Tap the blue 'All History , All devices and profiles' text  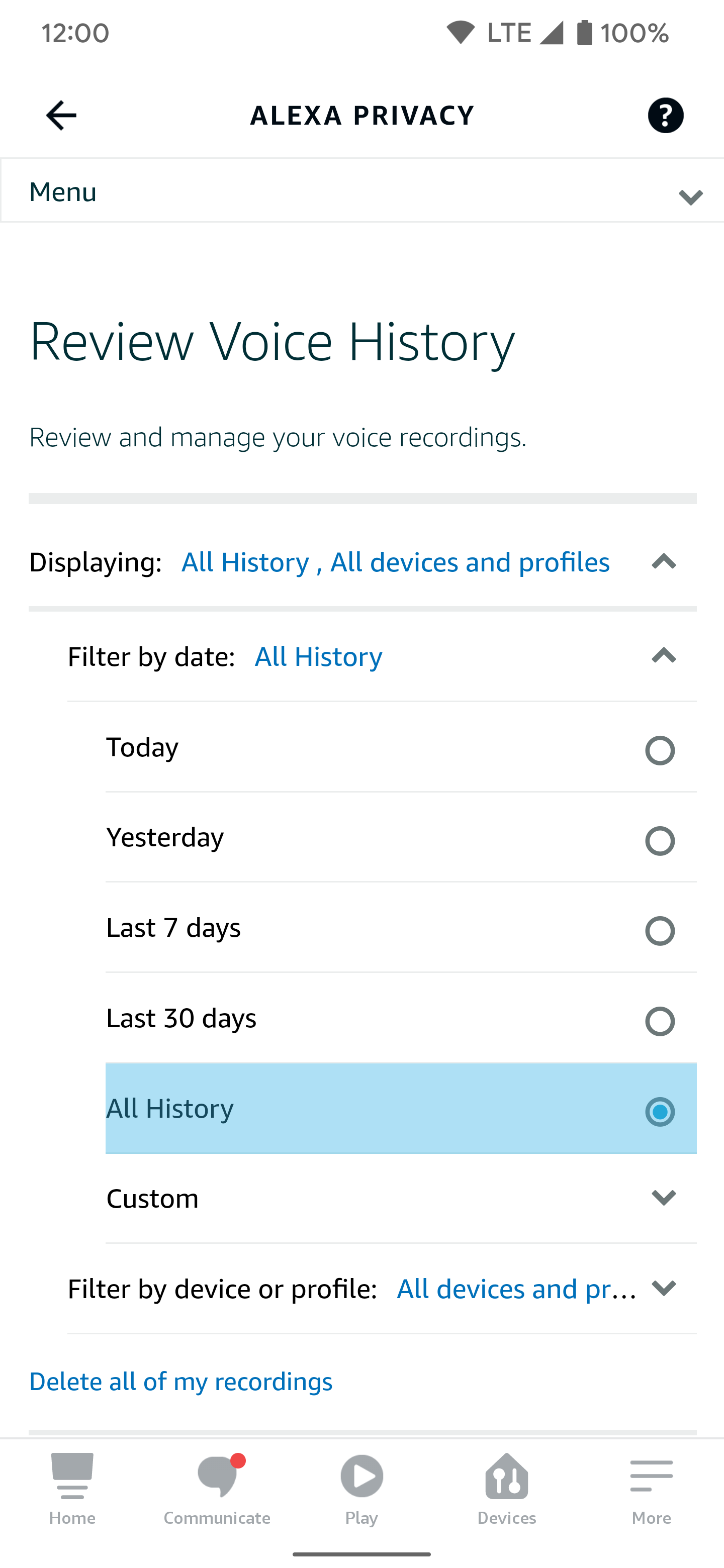tap(395, 562)
